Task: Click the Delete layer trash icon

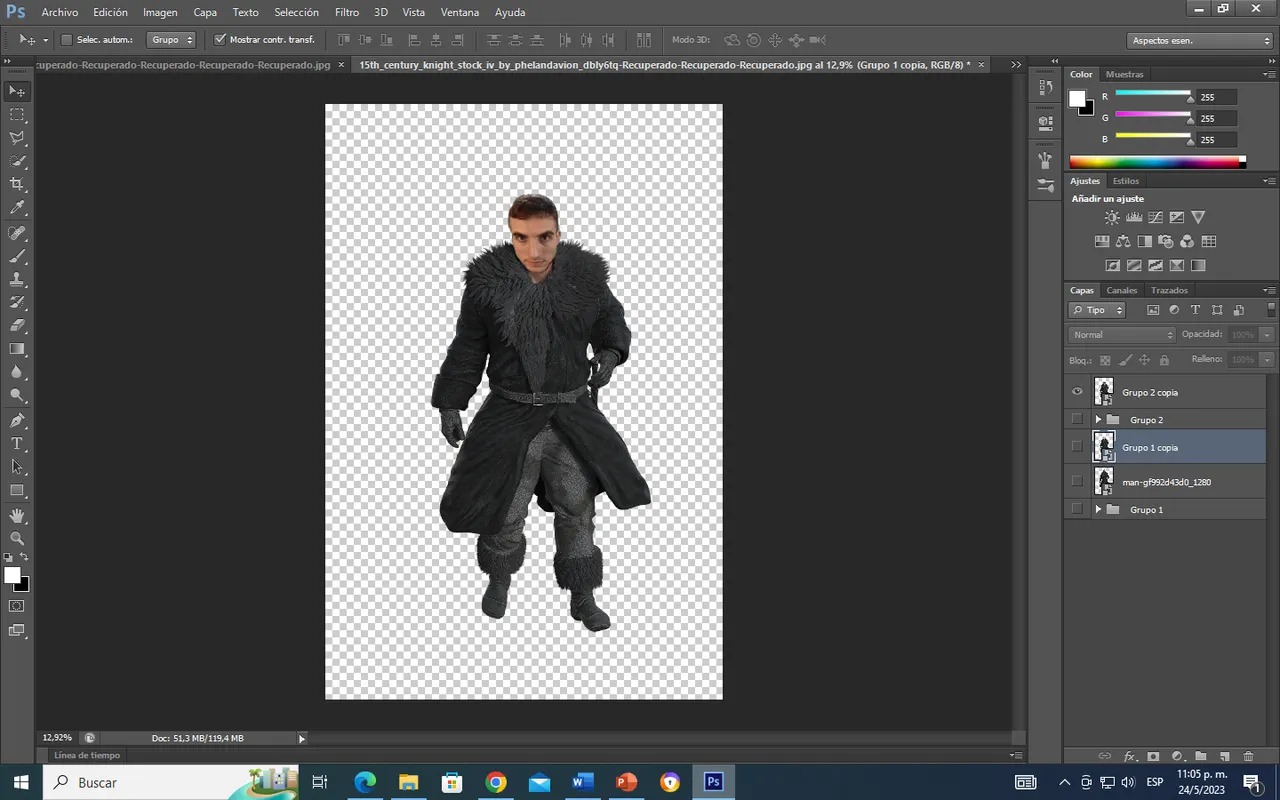Action: 1249,757
